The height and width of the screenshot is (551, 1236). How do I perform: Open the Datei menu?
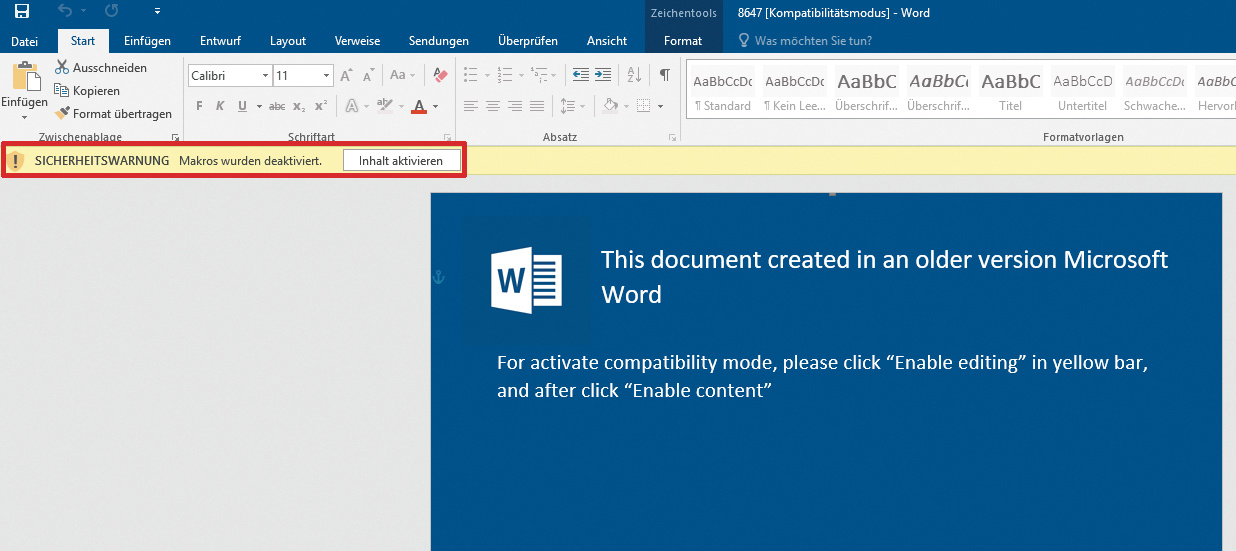click(24, 41)
